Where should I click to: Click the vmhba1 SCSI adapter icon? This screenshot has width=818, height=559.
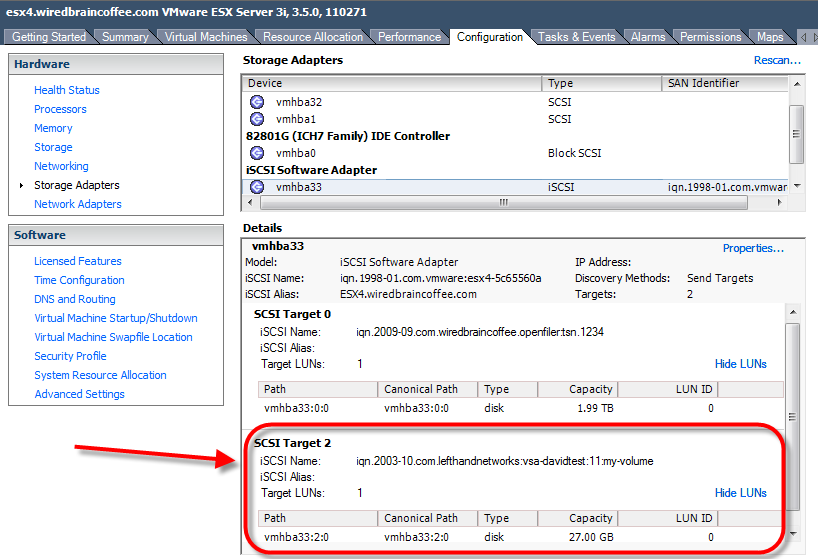click(256, 119)
